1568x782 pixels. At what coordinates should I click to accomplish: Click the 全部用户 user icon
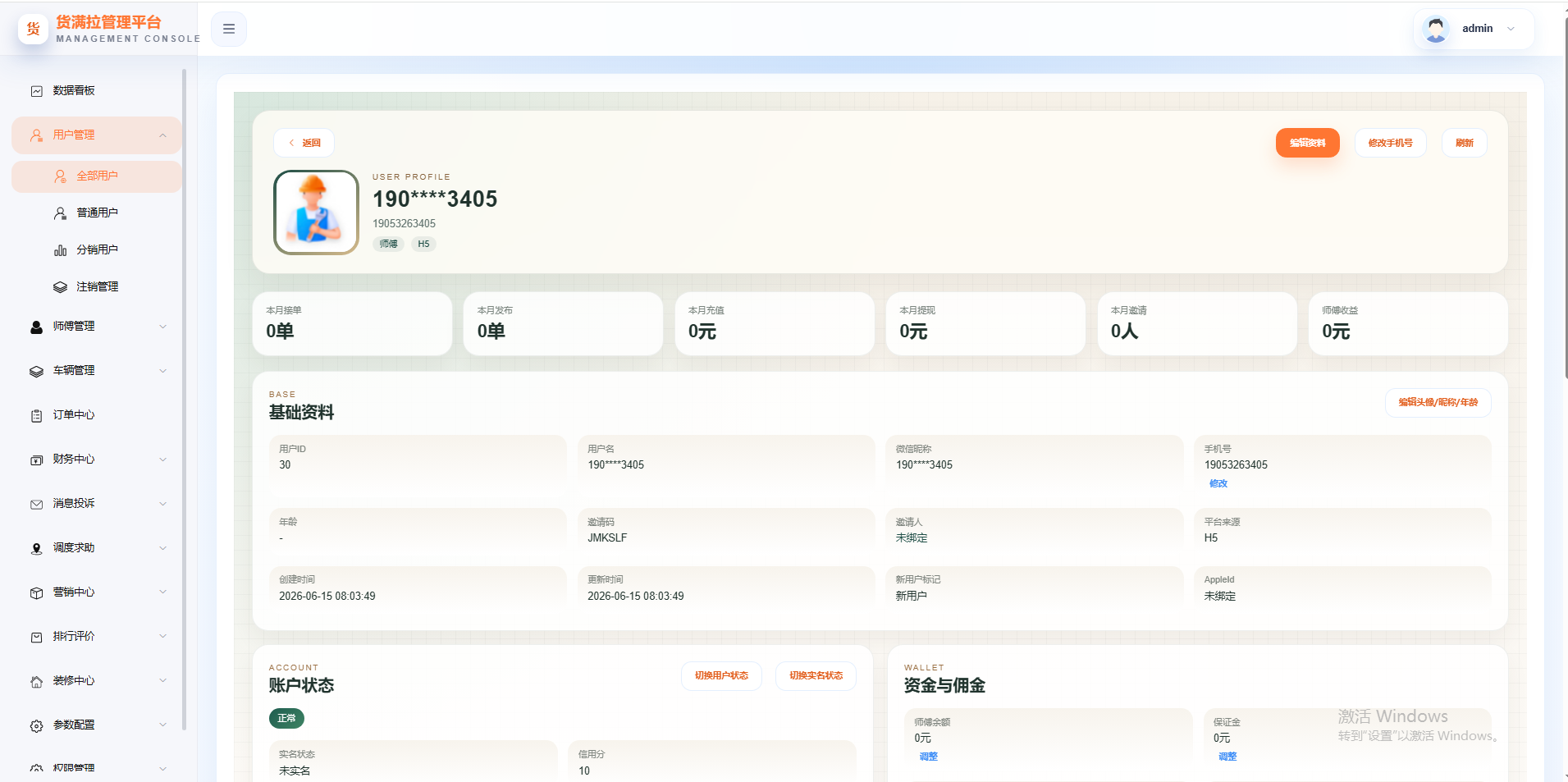(60, 176)
